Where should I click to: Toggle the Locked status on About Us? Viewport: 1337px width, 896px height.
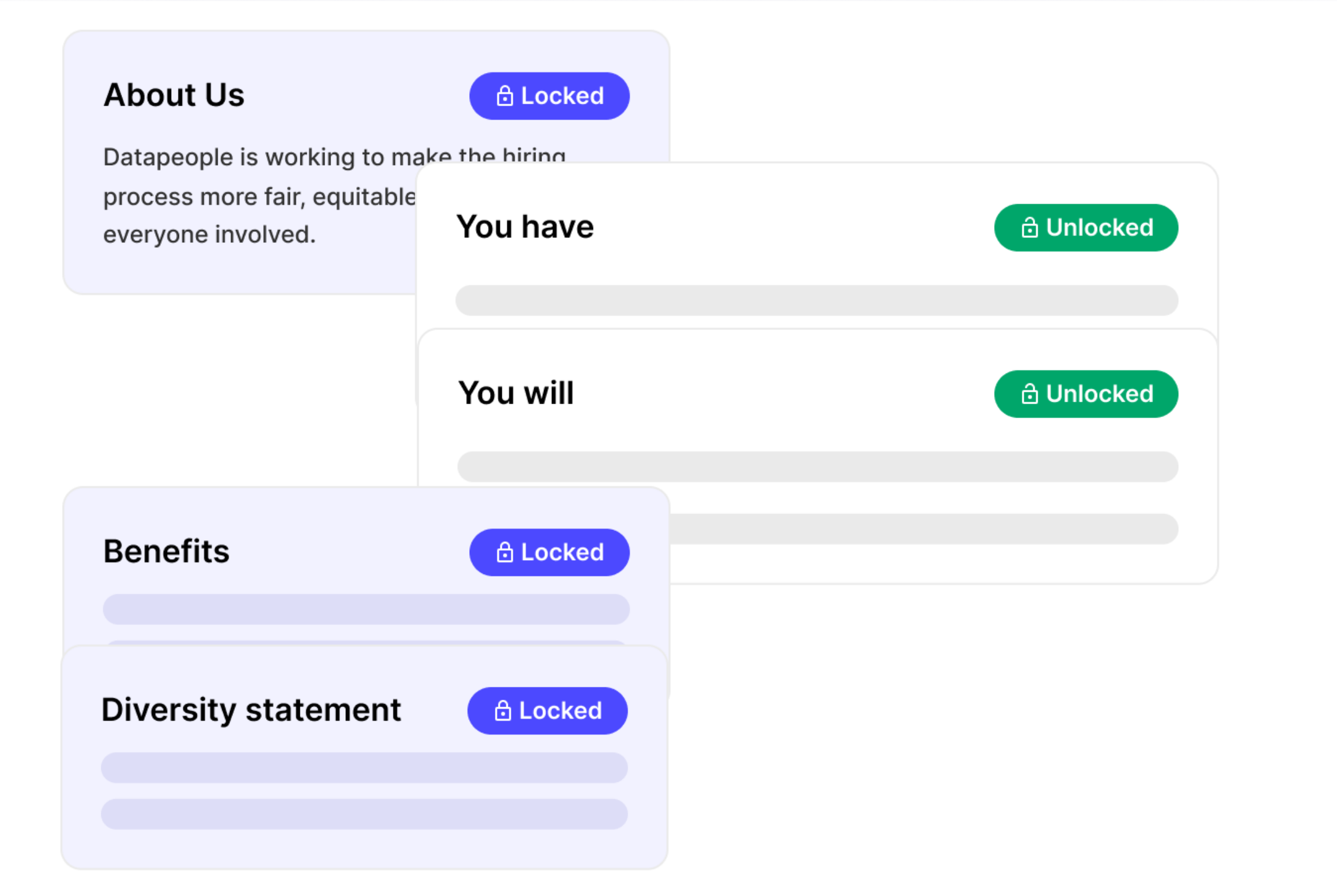coord(549,96)
